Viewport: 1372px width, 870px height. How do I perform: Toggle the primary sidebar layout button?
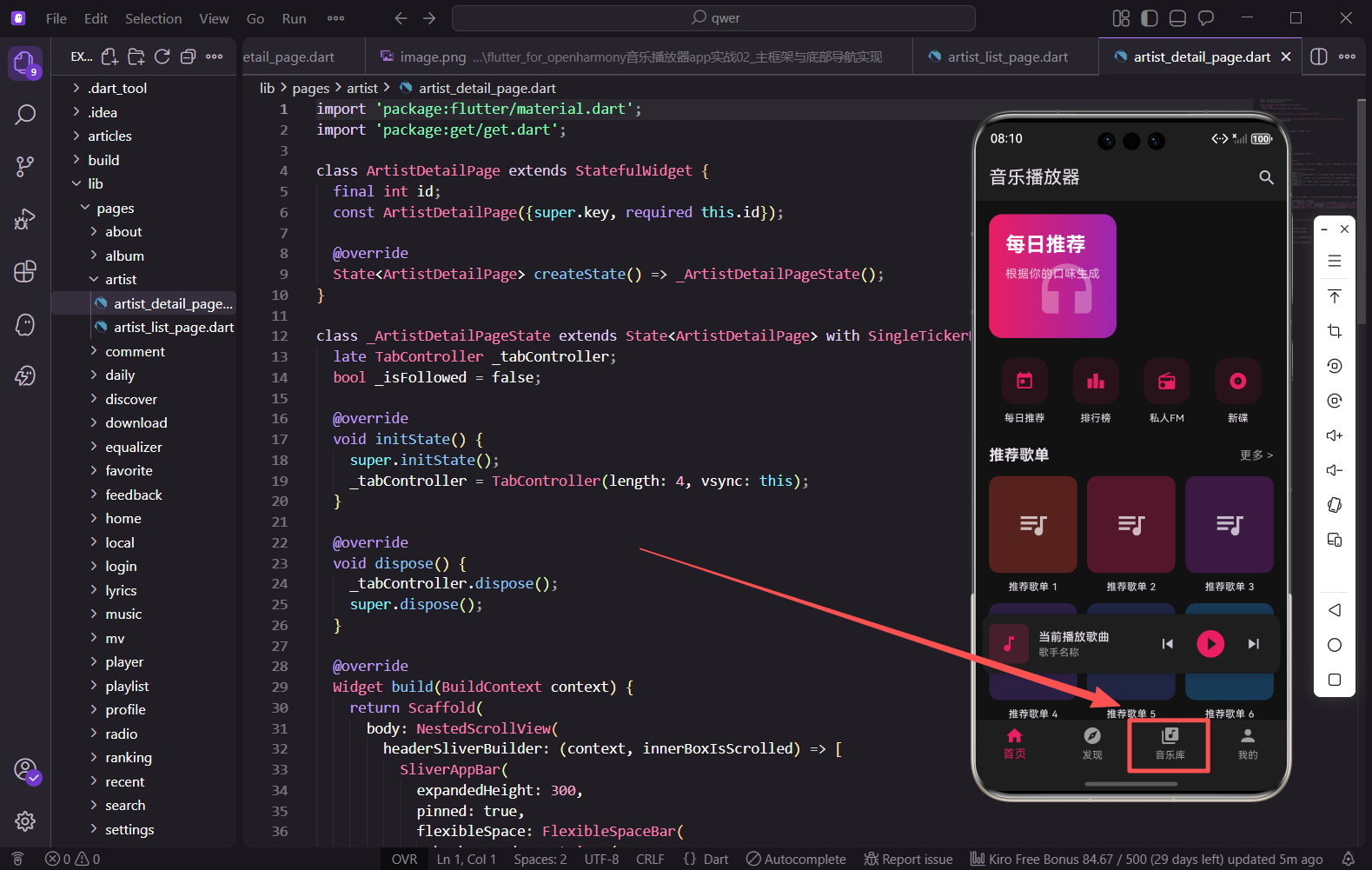click(1150, 18)
